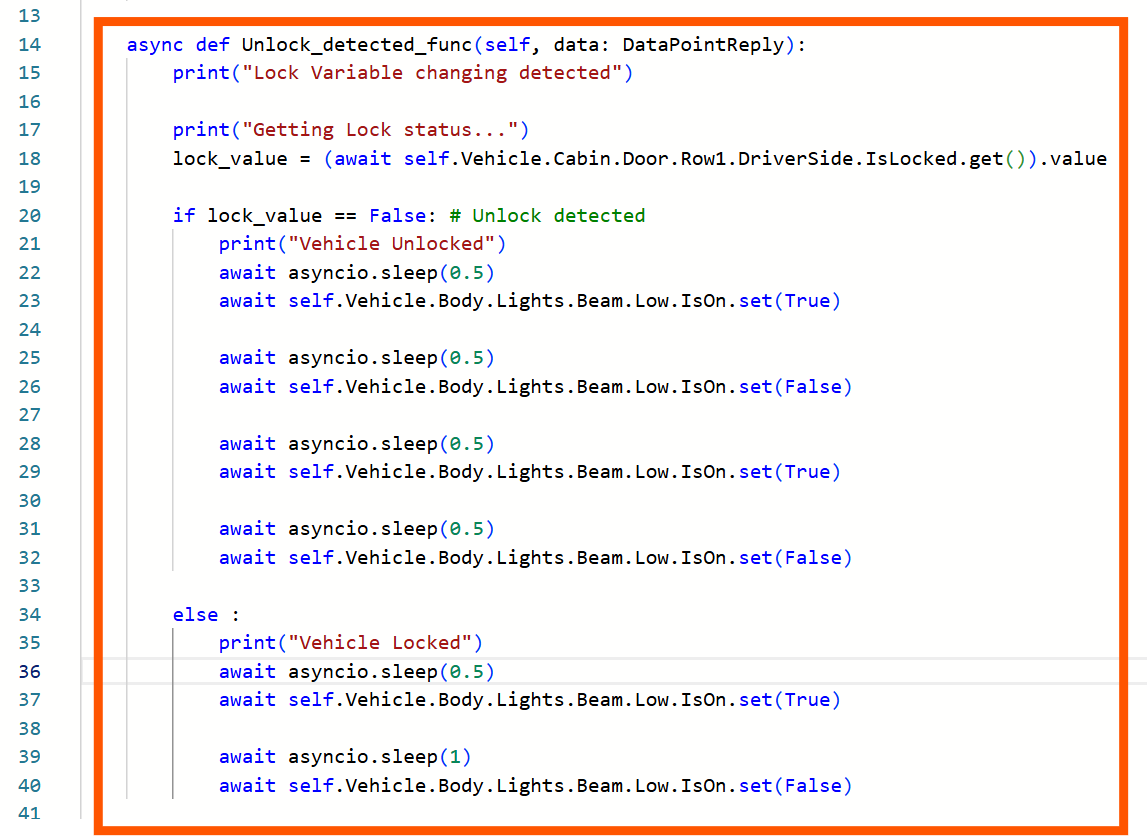The height and width of the screenshot is (836, 1147).
Task: Click the False keyword on line 20
Action: (397, 216)
